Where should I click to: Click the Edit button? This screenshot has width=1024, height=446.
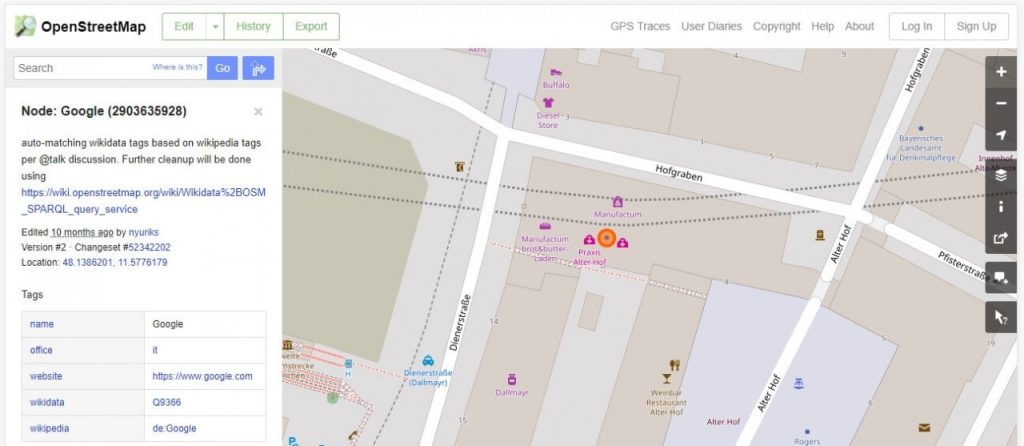pyautogui.click(x=184, y=26)
